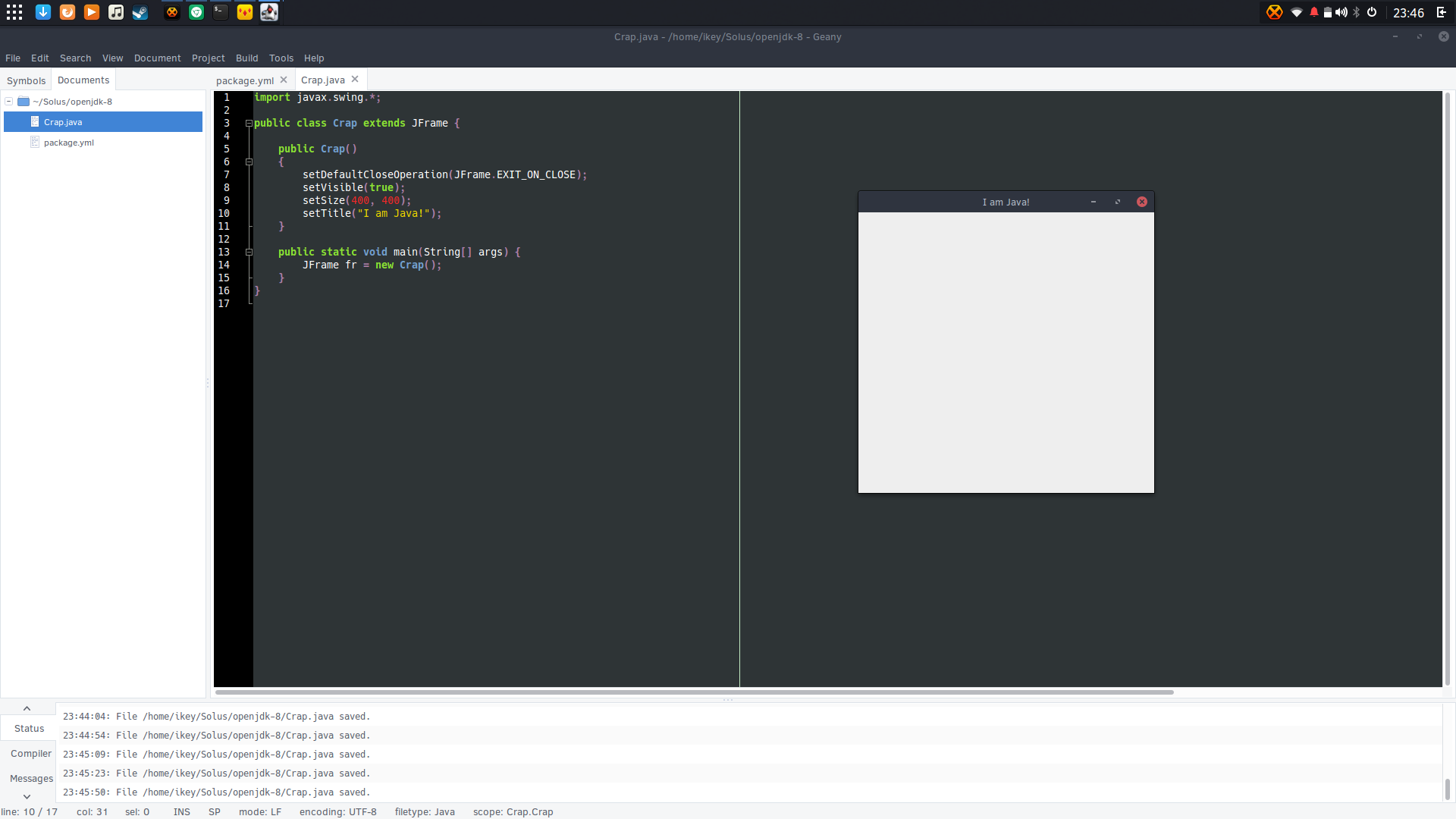This screenshot has height=819, width=1456.
Task: Open the Project menu
Action: click(x=209, y=58)
